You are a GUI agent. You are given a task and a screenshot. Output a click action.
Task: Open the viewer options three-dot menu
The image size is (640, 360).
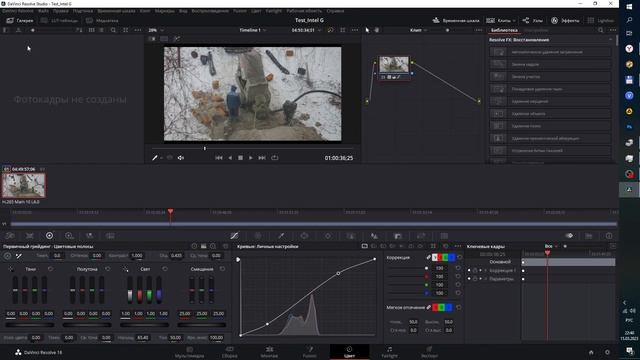tap(355, 30)
